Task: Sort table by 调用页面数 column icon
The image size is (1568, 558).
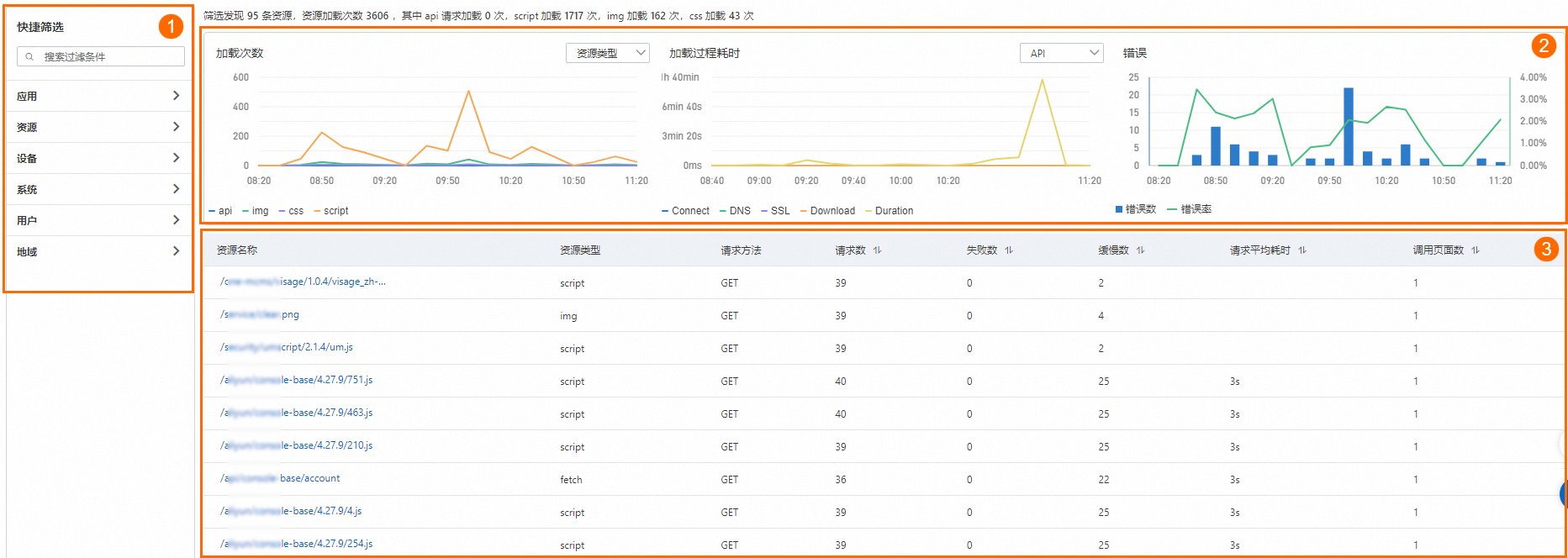Action: click(1476, 250)
